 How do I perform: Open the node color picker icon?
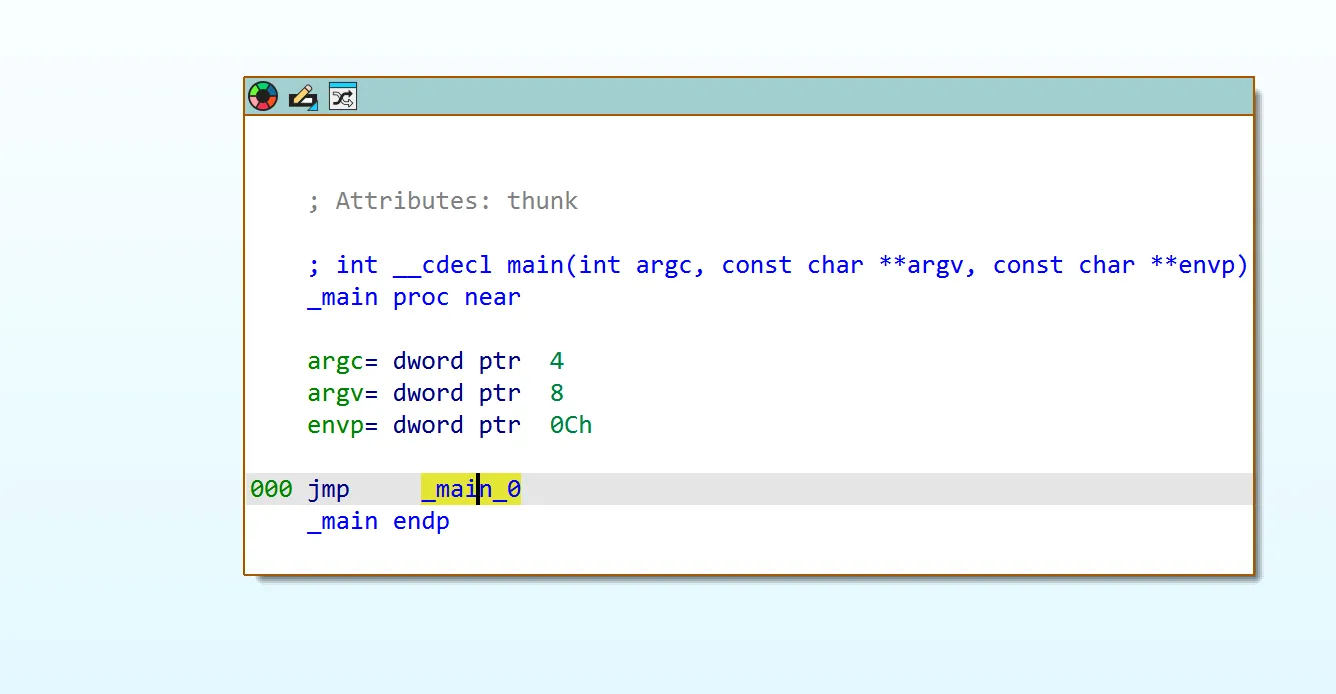point(262,97)
